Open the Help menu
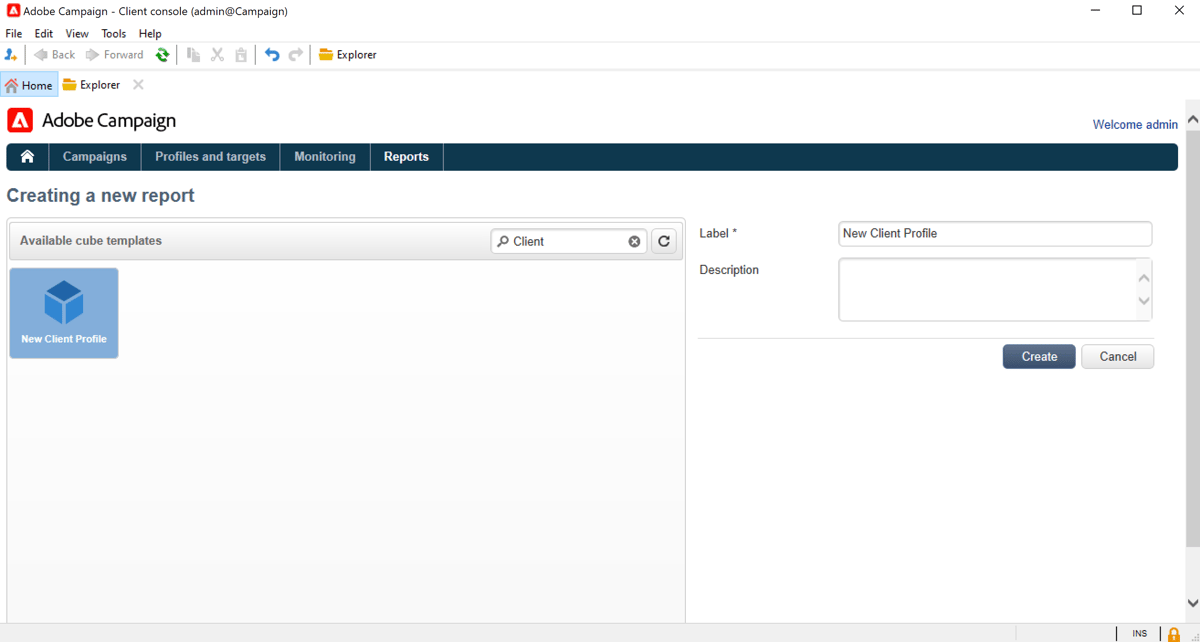1200x642 pixels. point(150,33)
